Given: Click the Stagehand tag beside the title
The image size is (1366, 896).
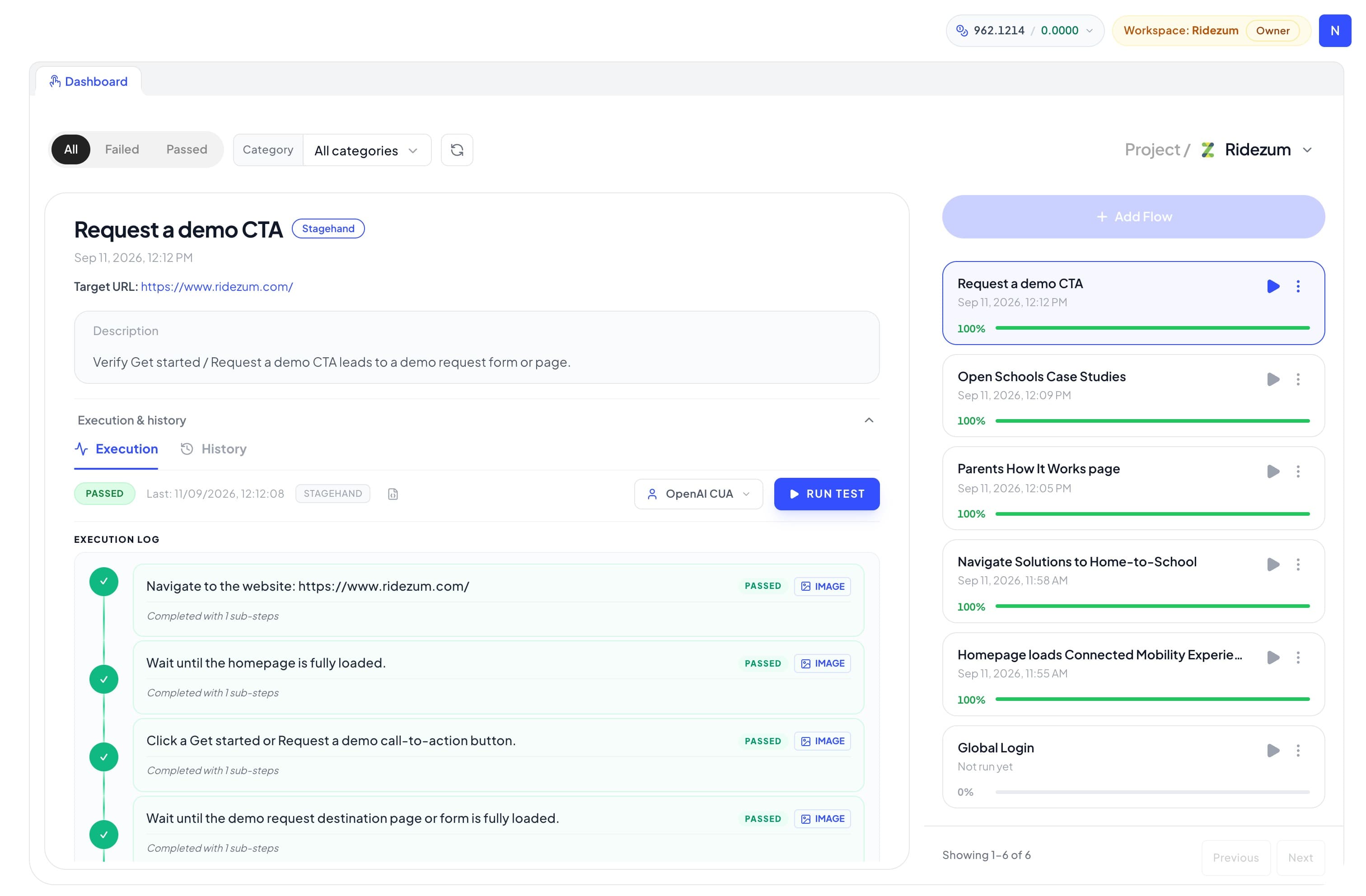Looking at the screenshot, I should 328,229.
